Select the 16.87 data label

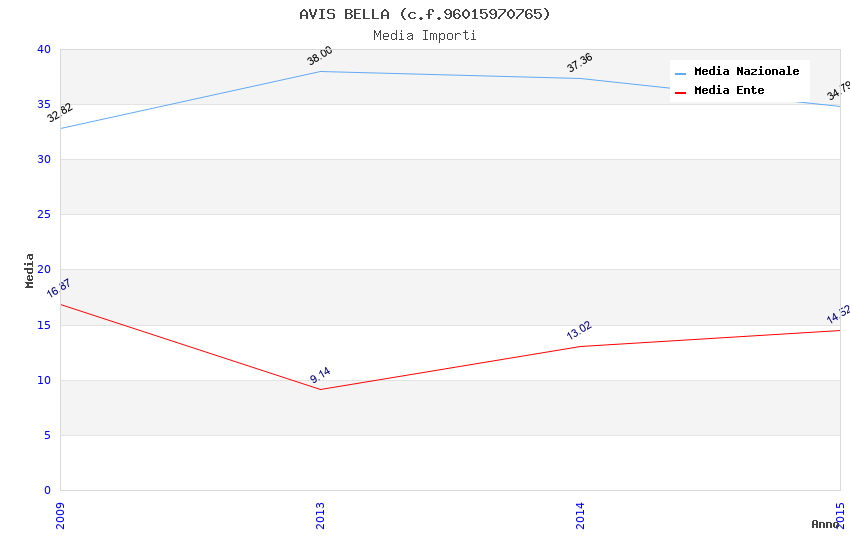[59, 289]
